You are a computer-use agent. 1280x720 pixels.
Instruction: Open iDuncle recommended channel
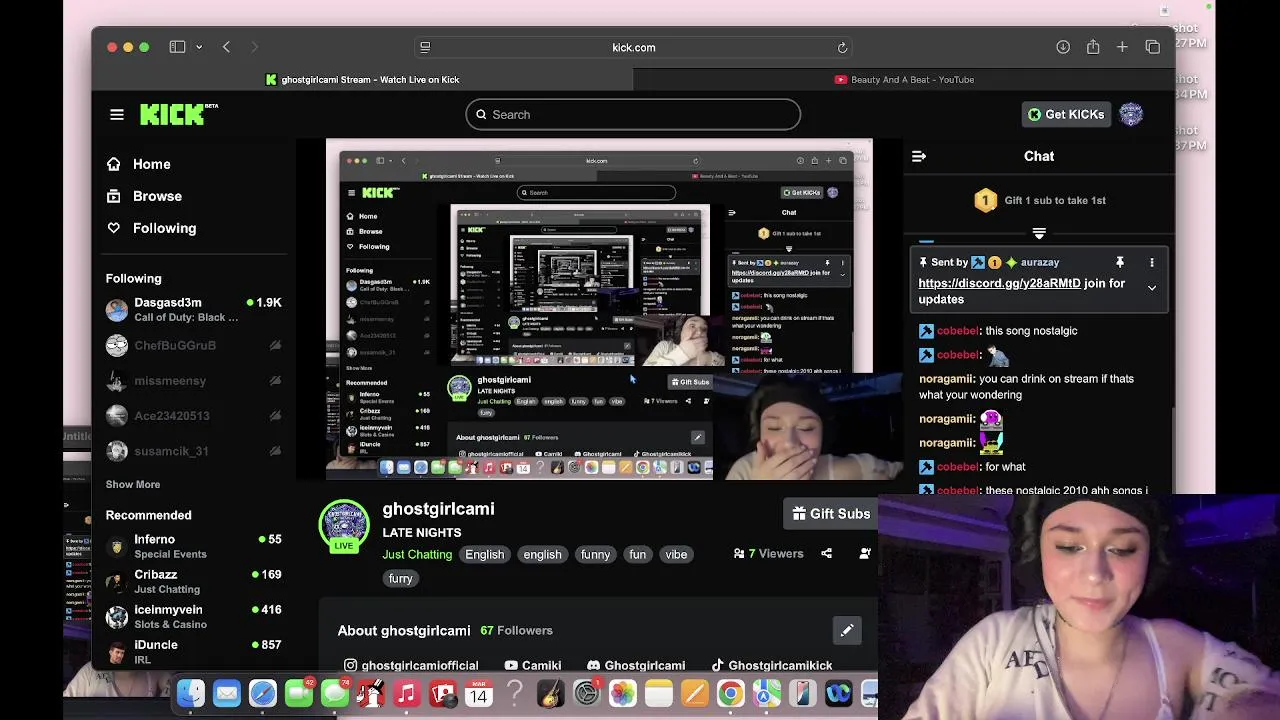(x=194, y=651)
